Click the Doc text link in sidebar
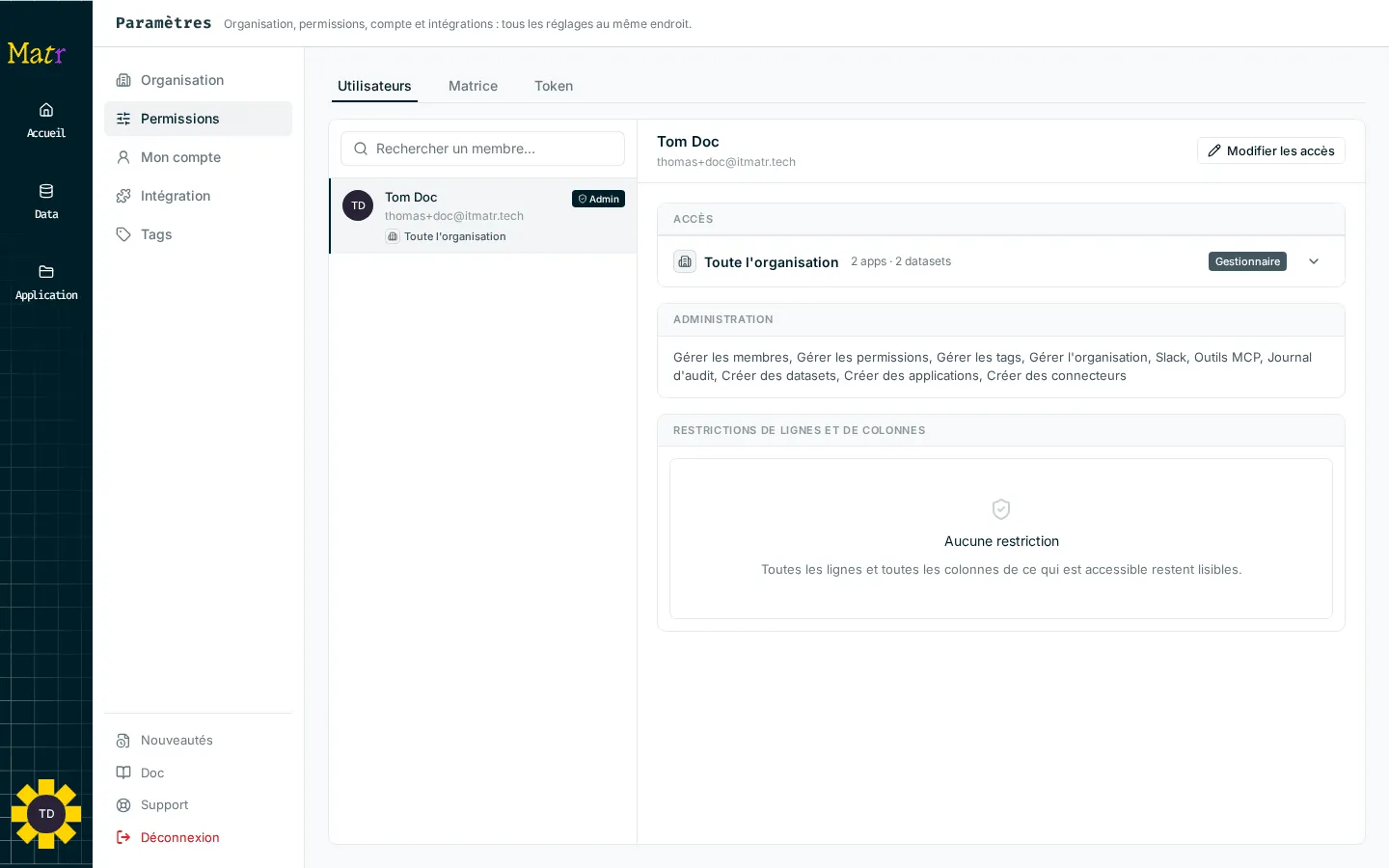Screen dimensions: 1389x868 click(152, 773)
